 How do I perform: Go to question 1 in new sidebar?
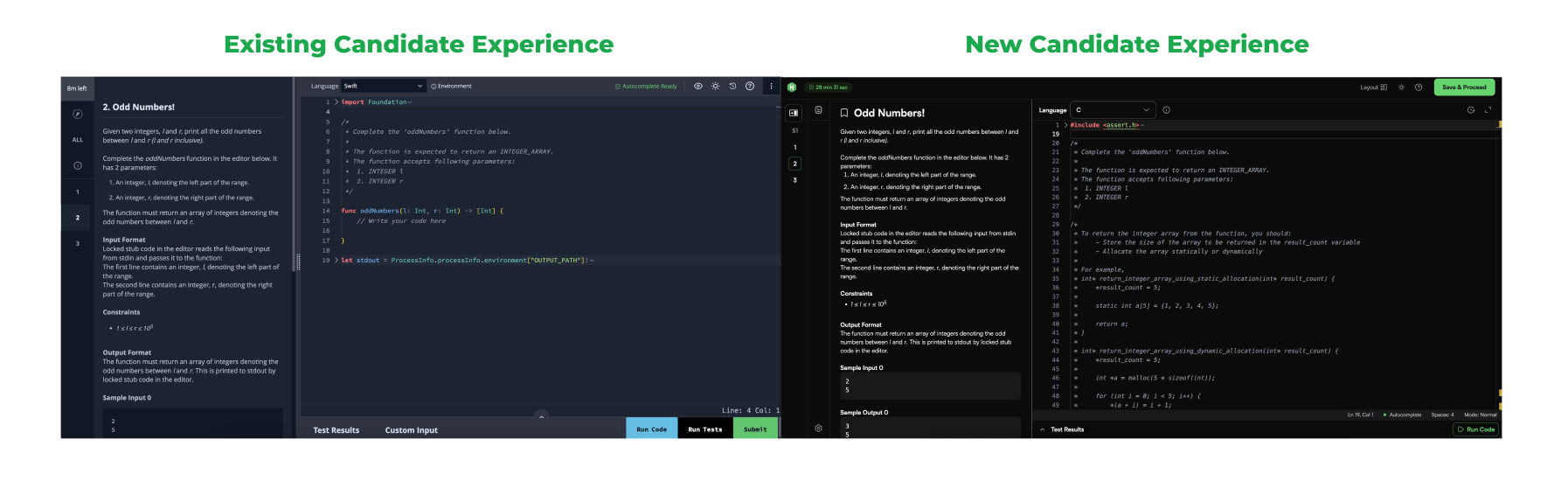tap(794, 147)
